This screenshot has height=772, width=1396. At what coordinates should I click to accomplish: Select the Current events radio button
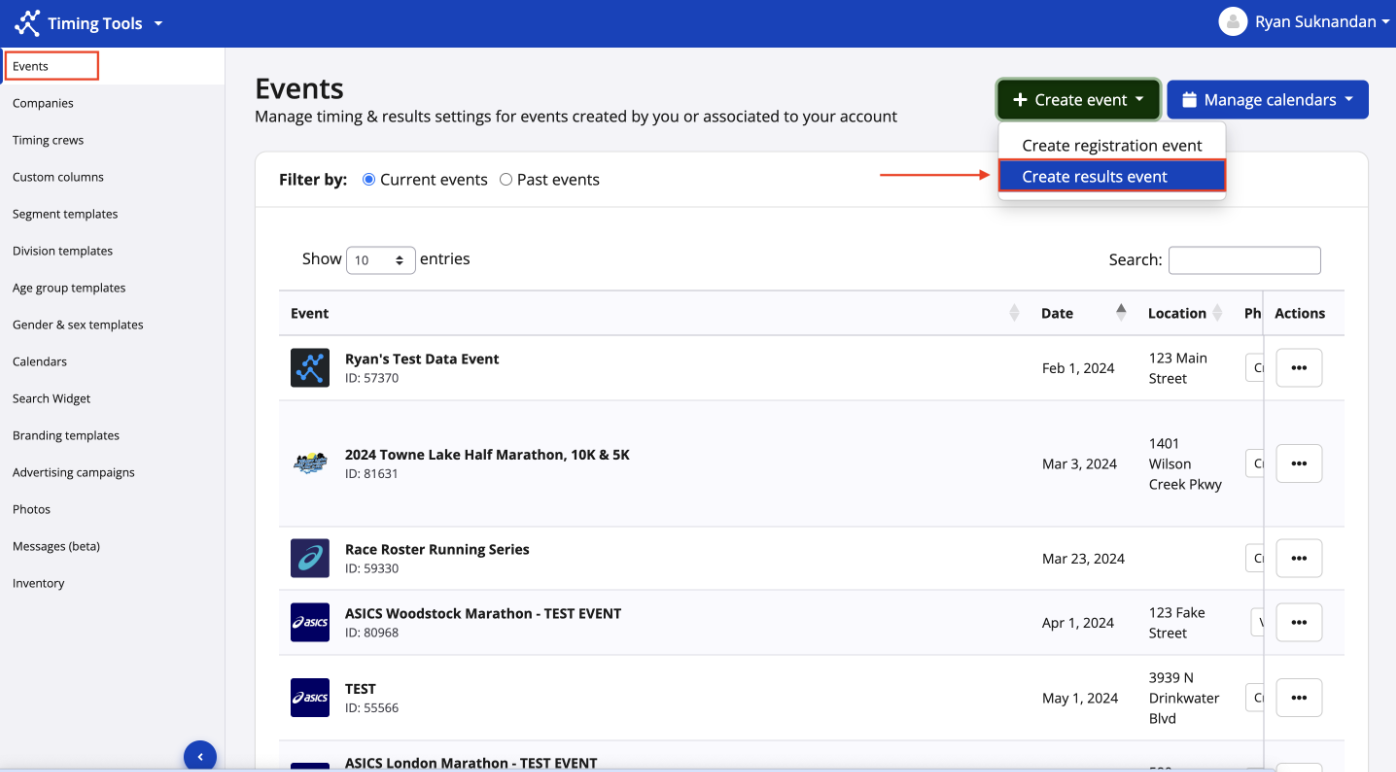pyautogui.click(x=369, y=180)
